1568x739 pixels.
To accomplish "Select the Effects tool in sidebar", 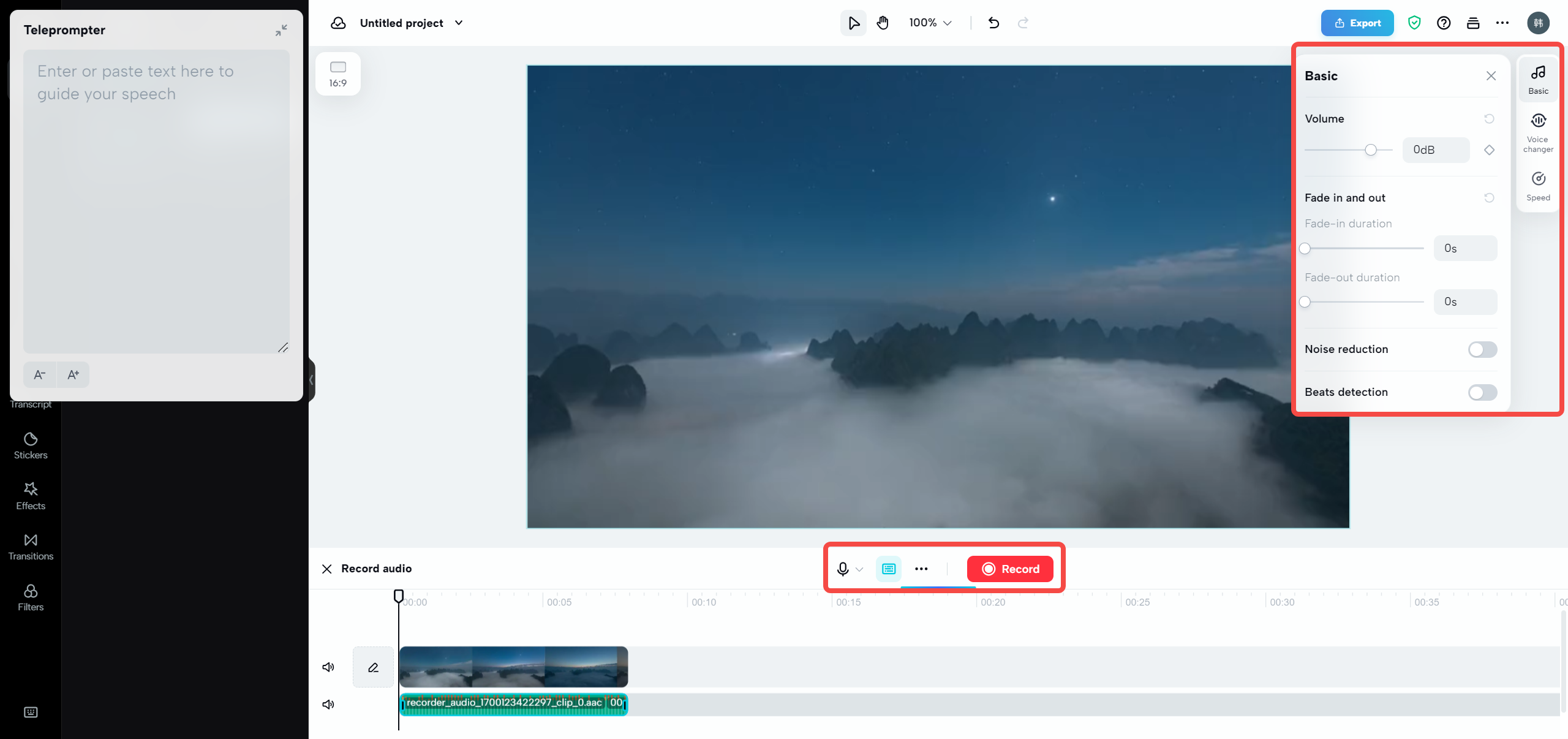I will tap(29, 495).
